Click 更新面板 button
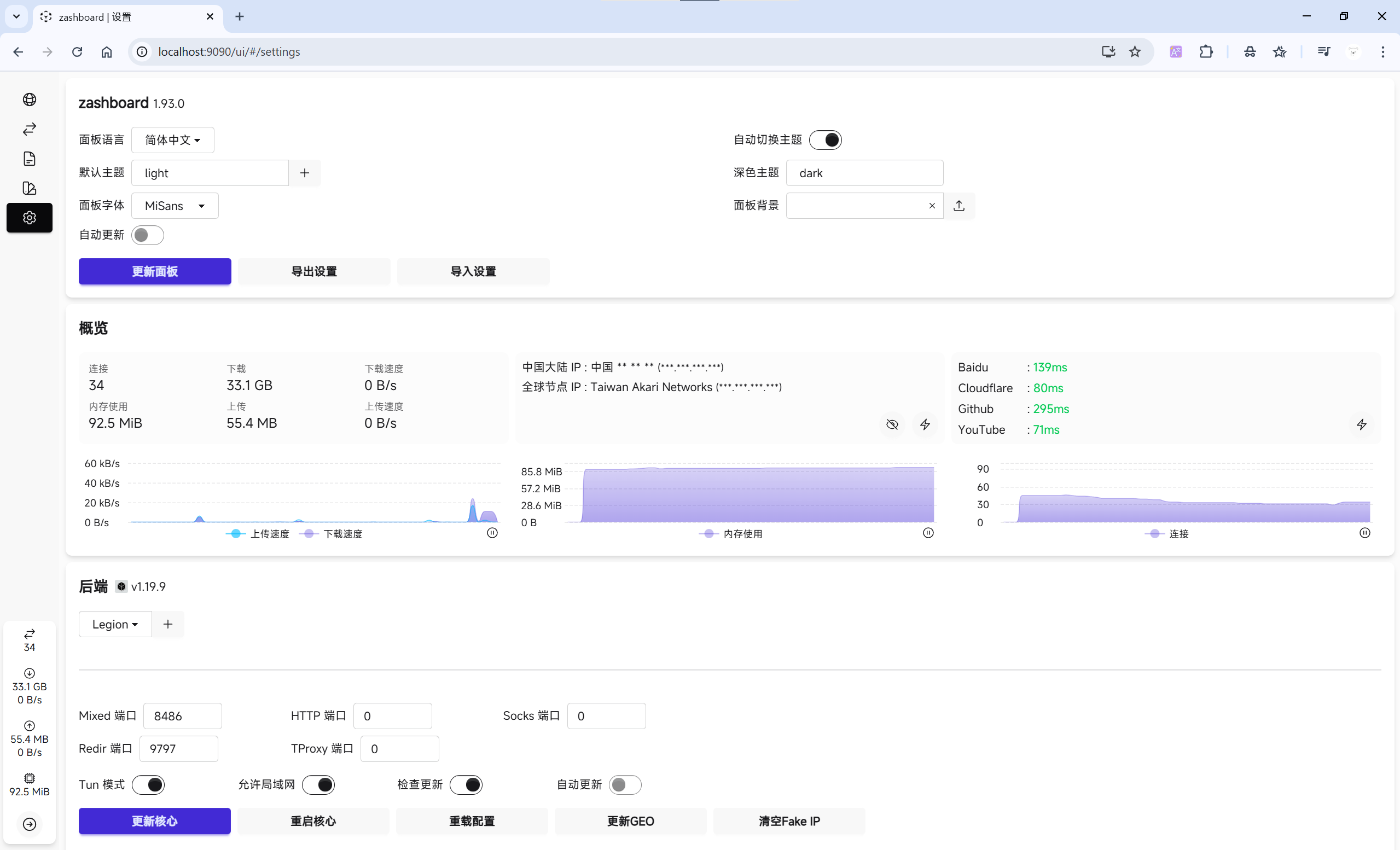Screen dimensions: 1400x850 (x=155, y=271)
